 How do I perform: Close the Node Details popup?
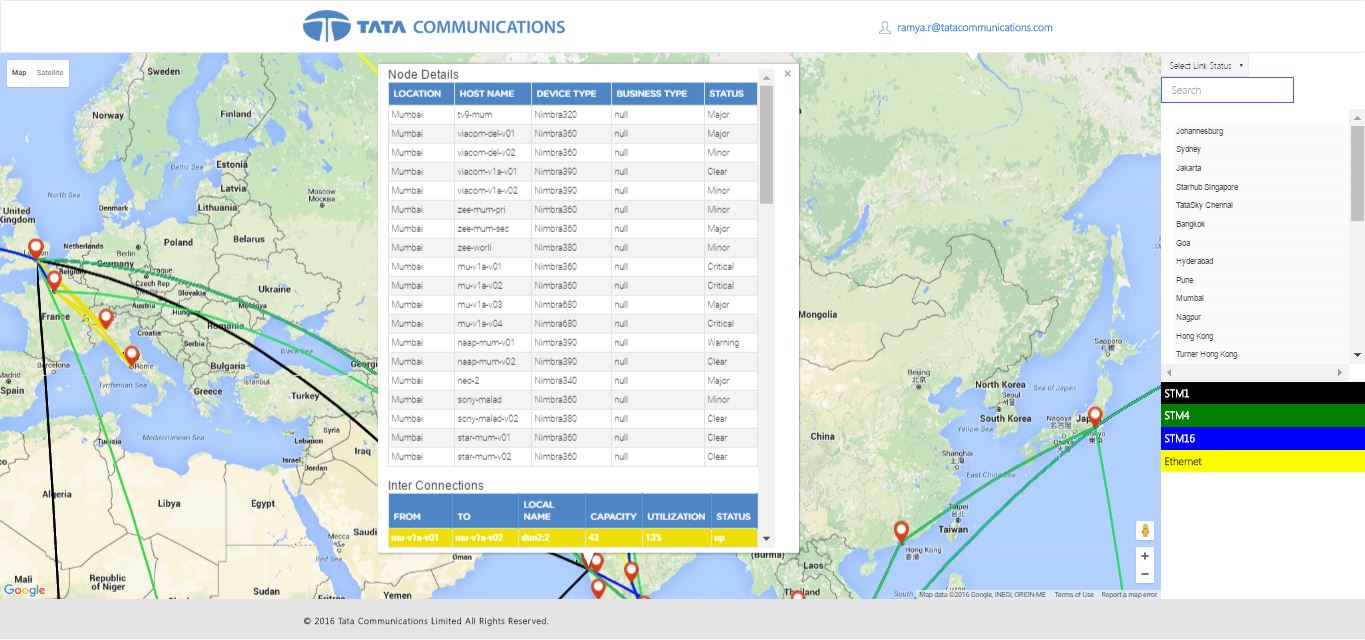click(x=787, y=73)
